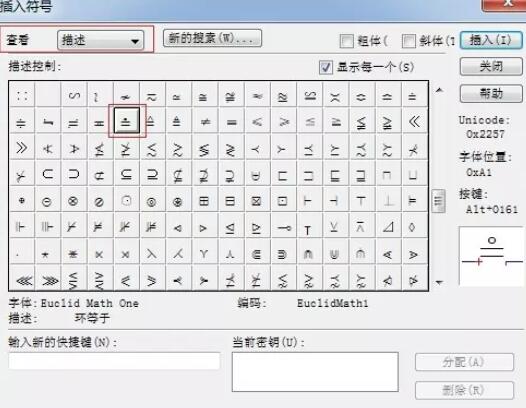526x408 pixels.
Task: Click the encoding value EuclidMath1
Action: tap(332, 303)
